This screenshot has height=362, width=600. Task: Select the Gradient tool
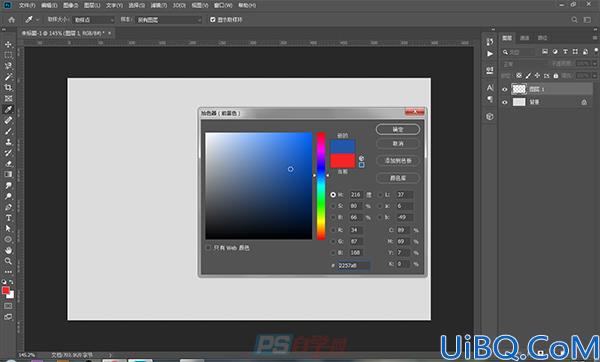tap(8, 174)
